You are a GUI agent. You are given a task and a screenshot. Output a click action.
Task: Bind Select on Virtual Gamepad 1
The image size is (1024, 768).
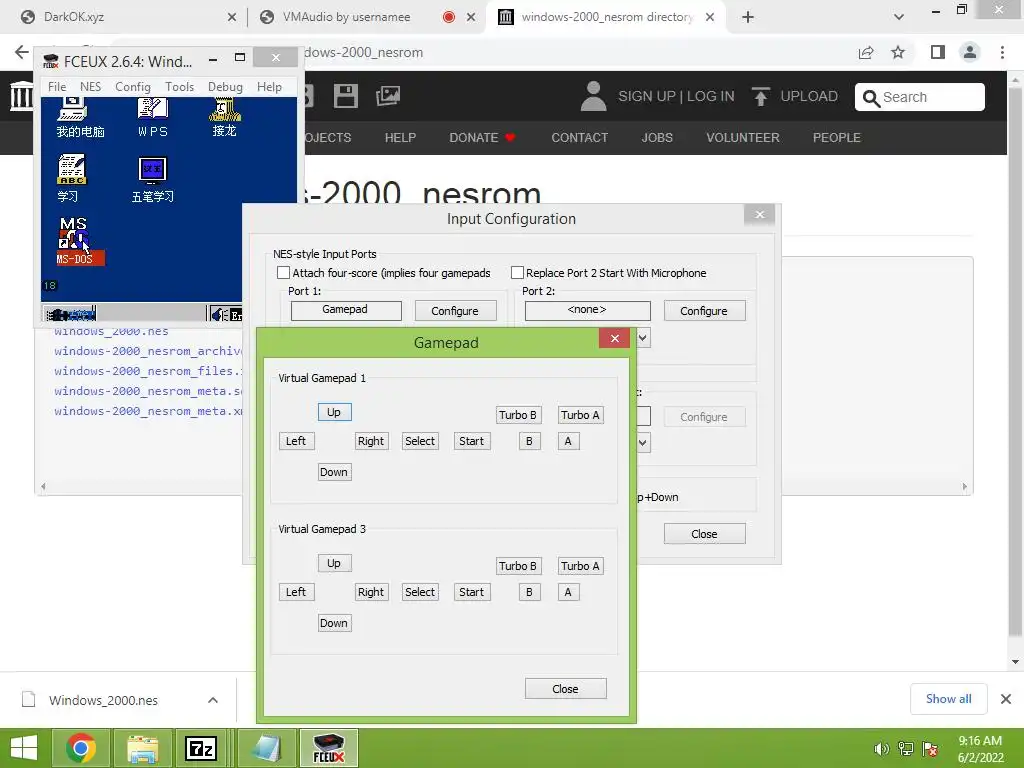pos(419,441)
